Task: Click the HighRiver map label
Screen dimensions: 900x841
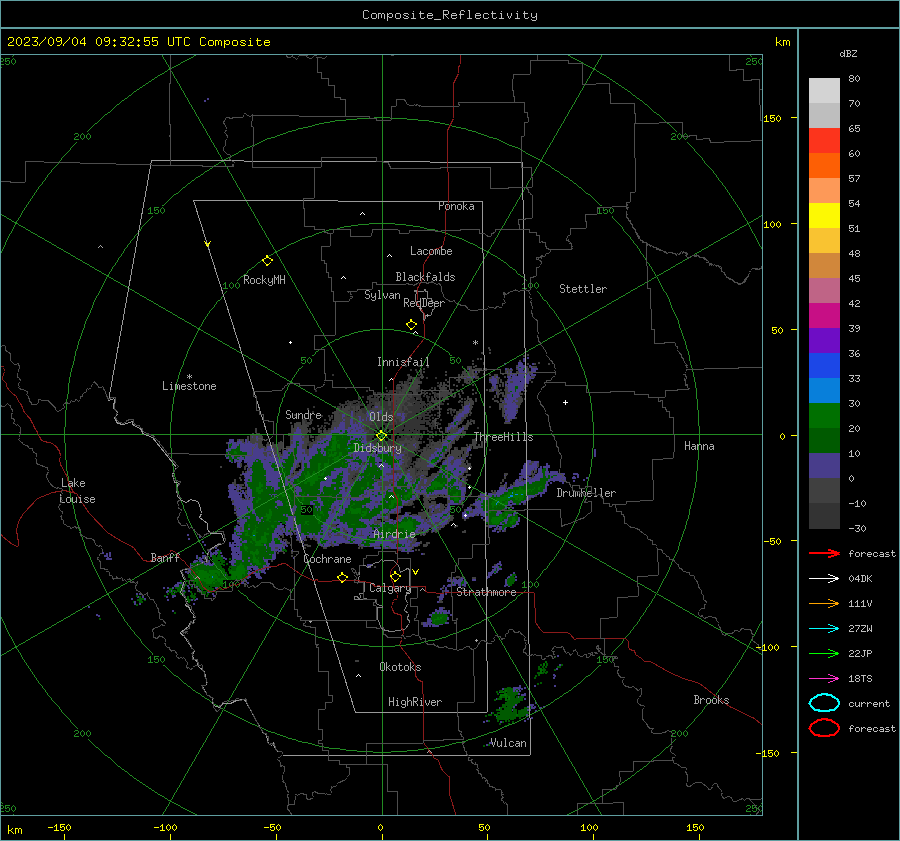Action: (x=415, y=702)
